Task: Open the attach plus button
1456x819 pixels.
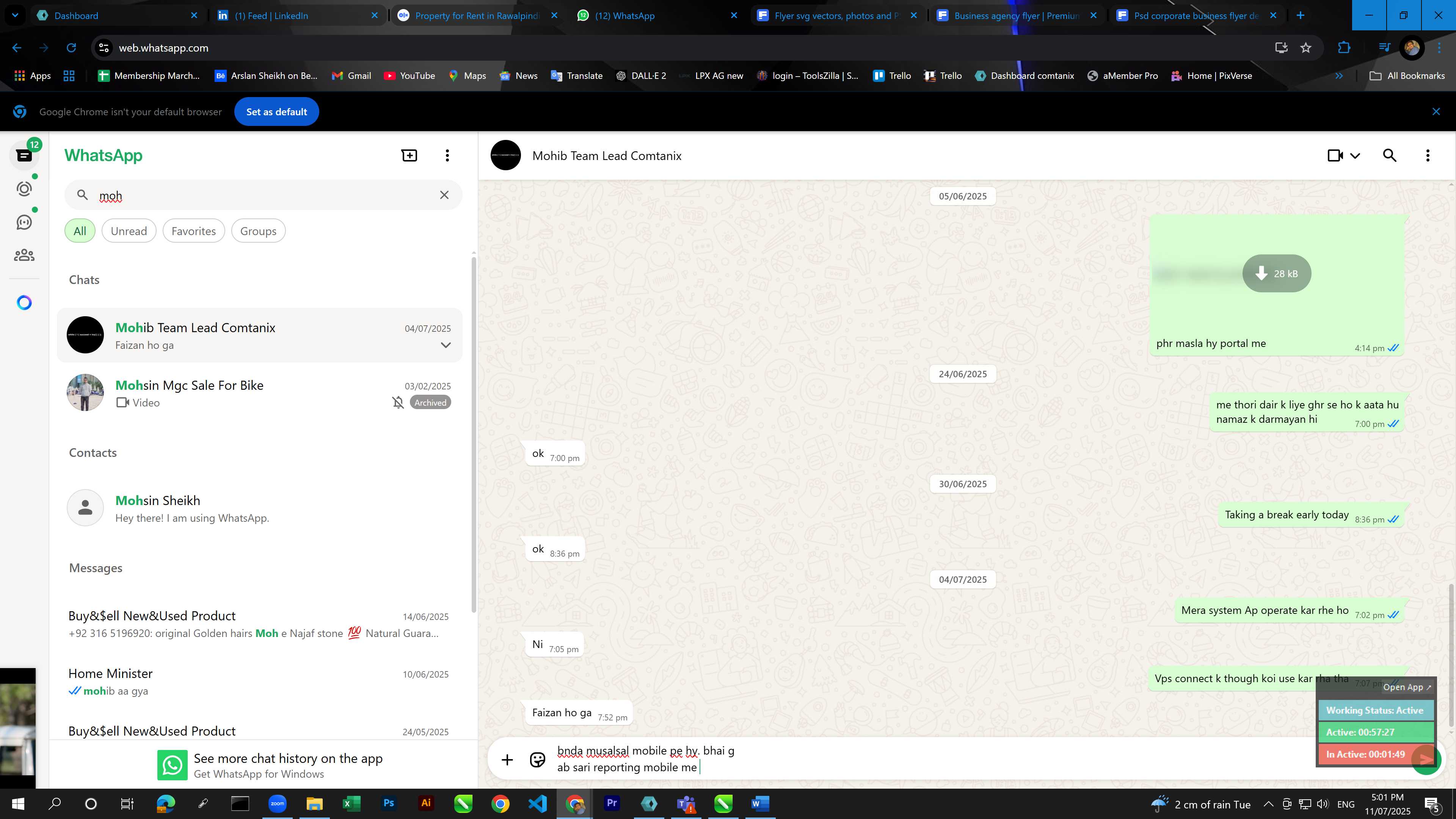Action: tap(507, 759)
